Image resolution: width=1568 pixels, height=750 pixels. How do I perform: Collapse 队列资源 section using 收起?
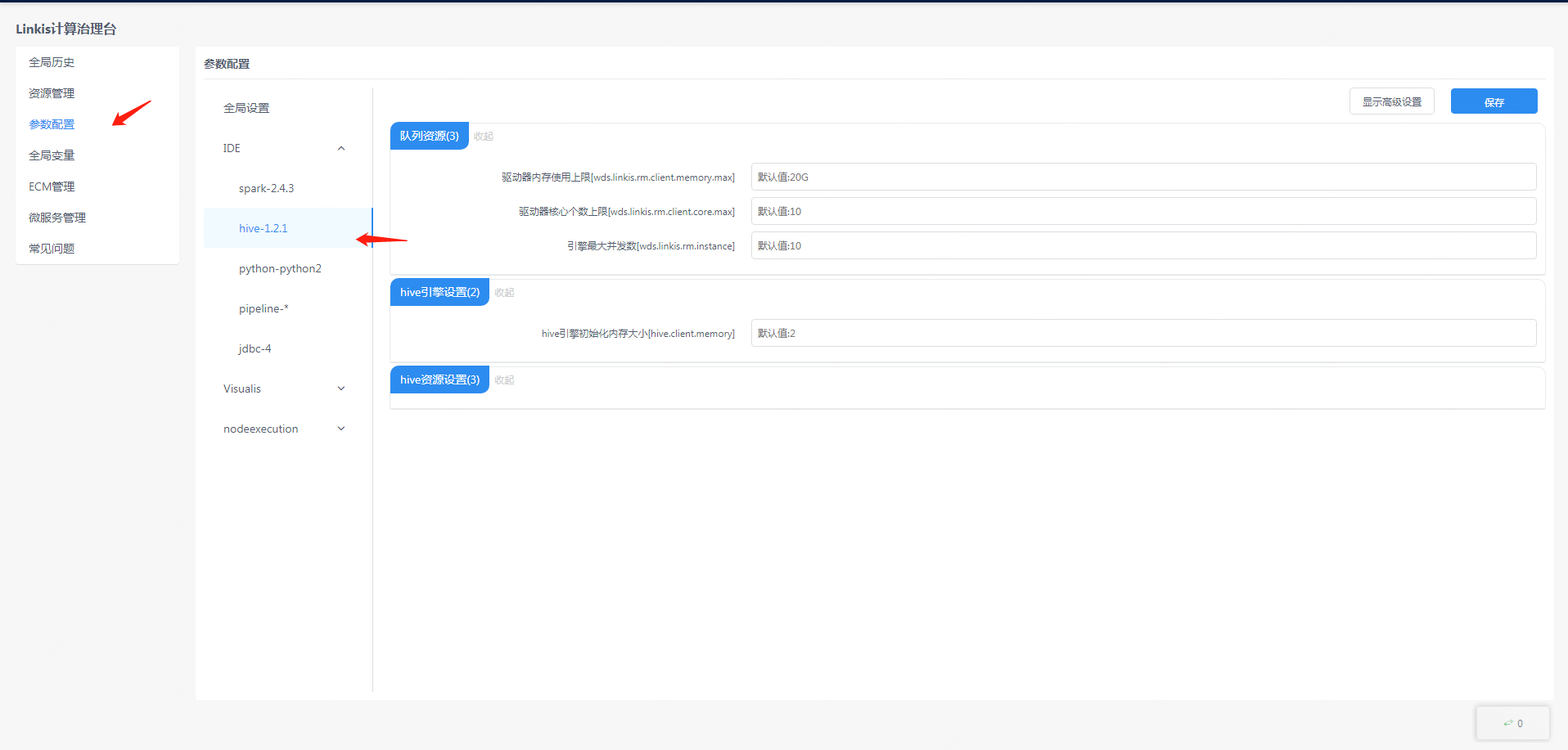(484, 137)
